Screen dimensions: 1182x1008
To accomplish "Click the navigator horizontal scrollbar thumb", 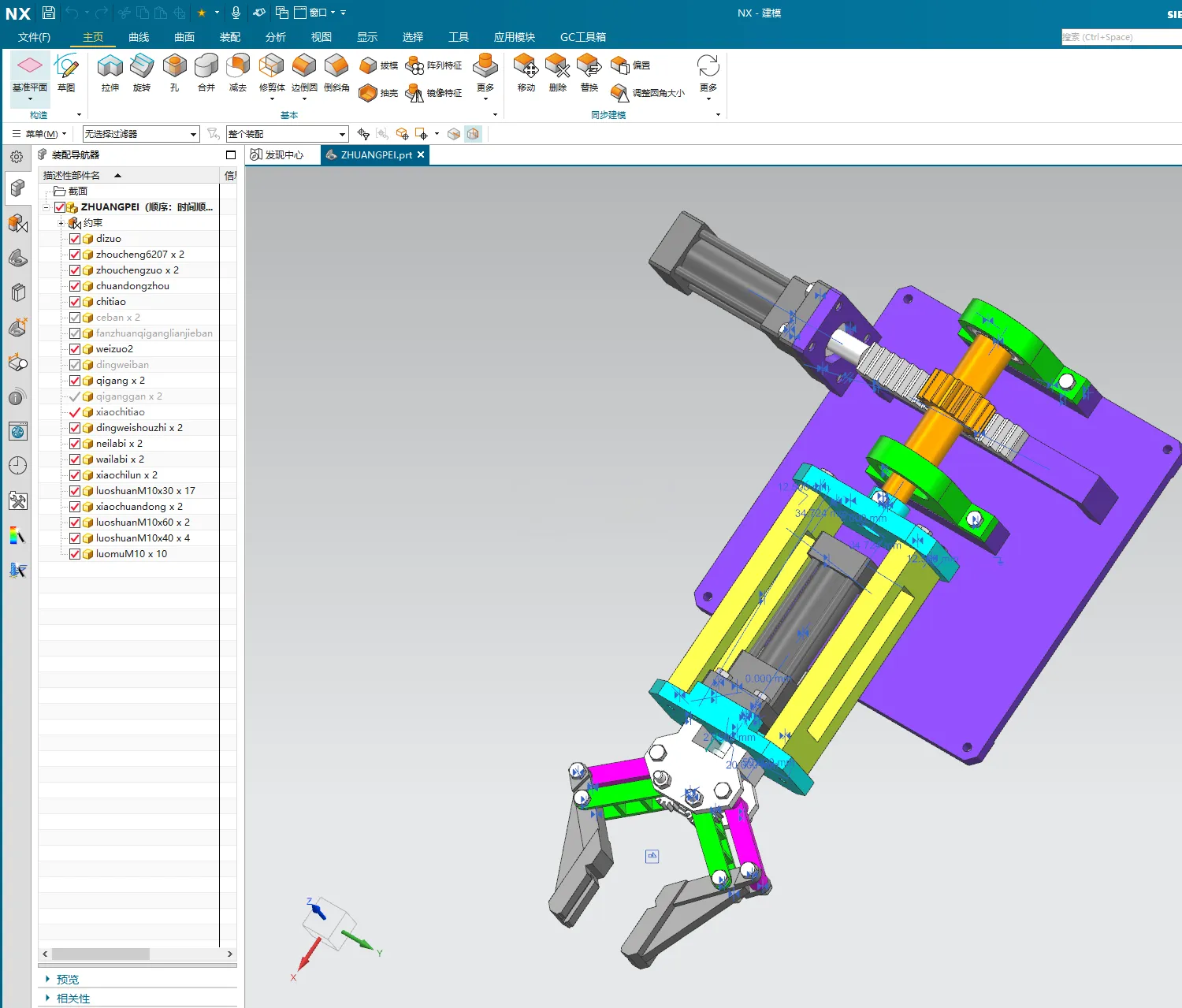I will [x=101, y=954].
